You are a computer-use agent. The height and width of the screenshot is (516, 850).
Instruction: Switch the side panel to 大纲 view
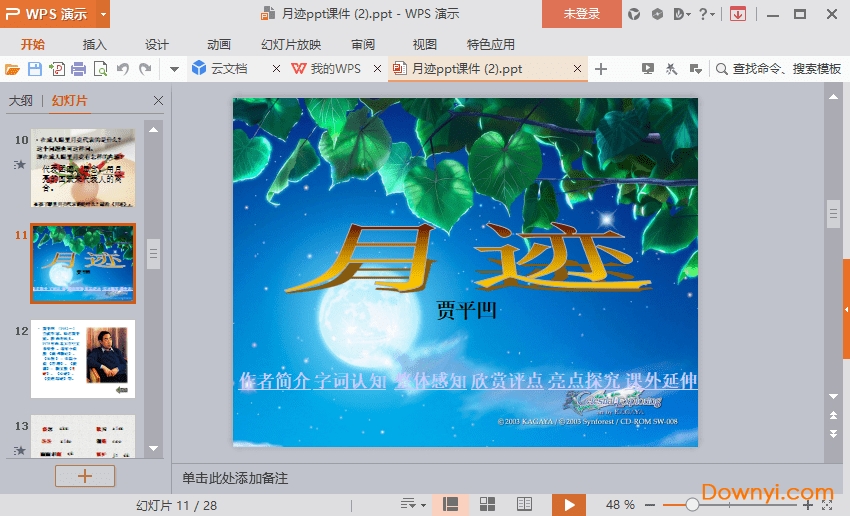[x=21, y=101]
